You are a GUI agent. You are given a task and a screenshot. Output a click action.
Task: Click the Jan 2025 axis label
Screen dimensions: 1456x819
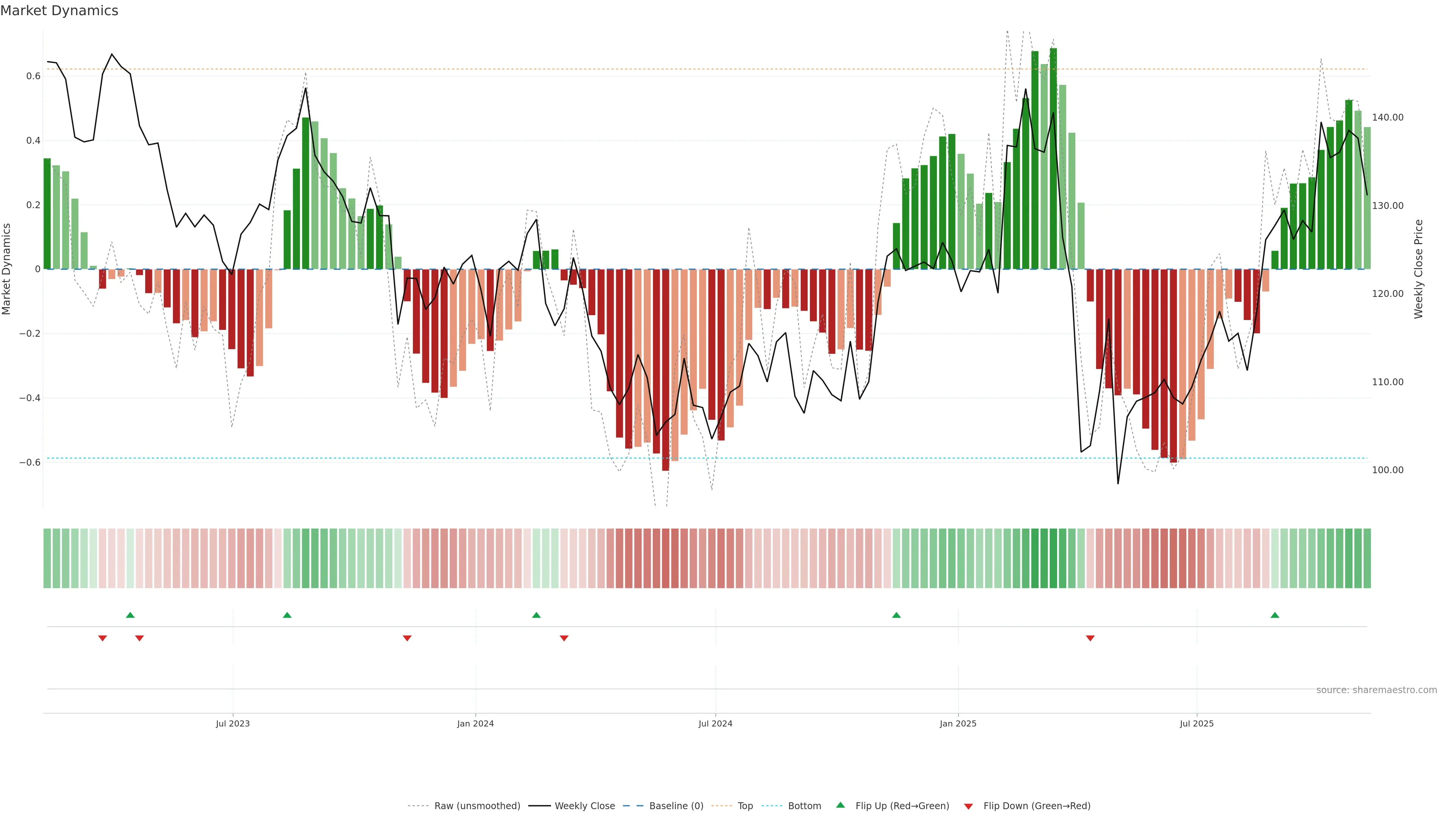tap(957, 723)
